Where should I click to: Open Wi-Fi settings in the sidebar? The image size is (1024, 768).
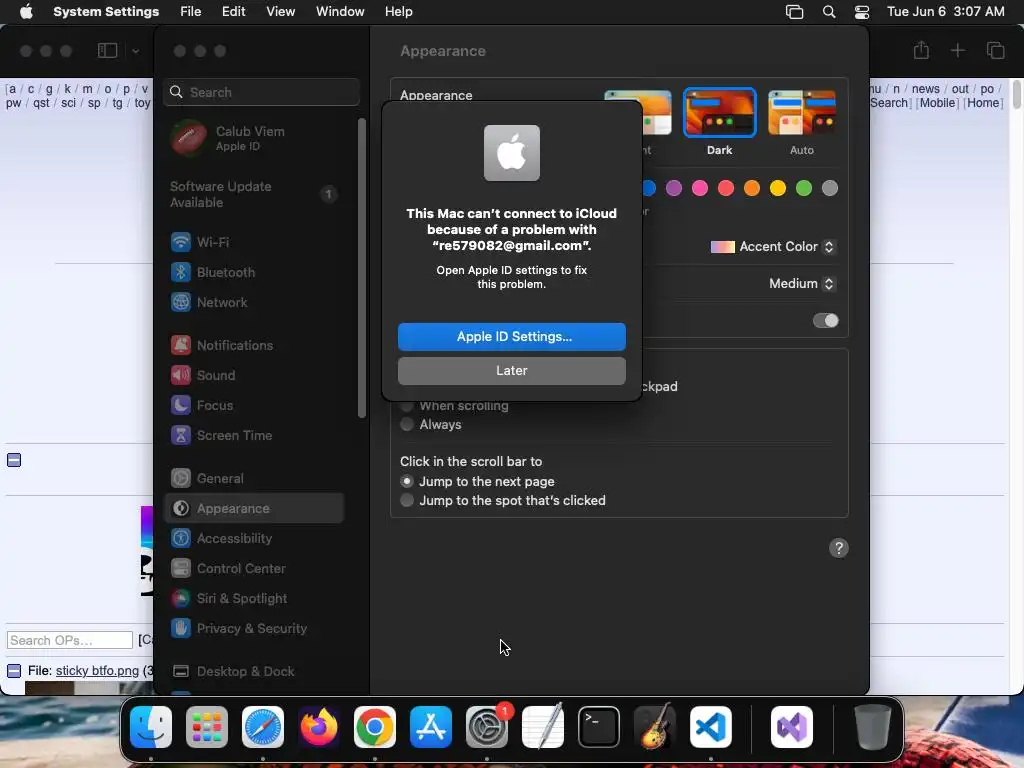(x=254, y=242)
